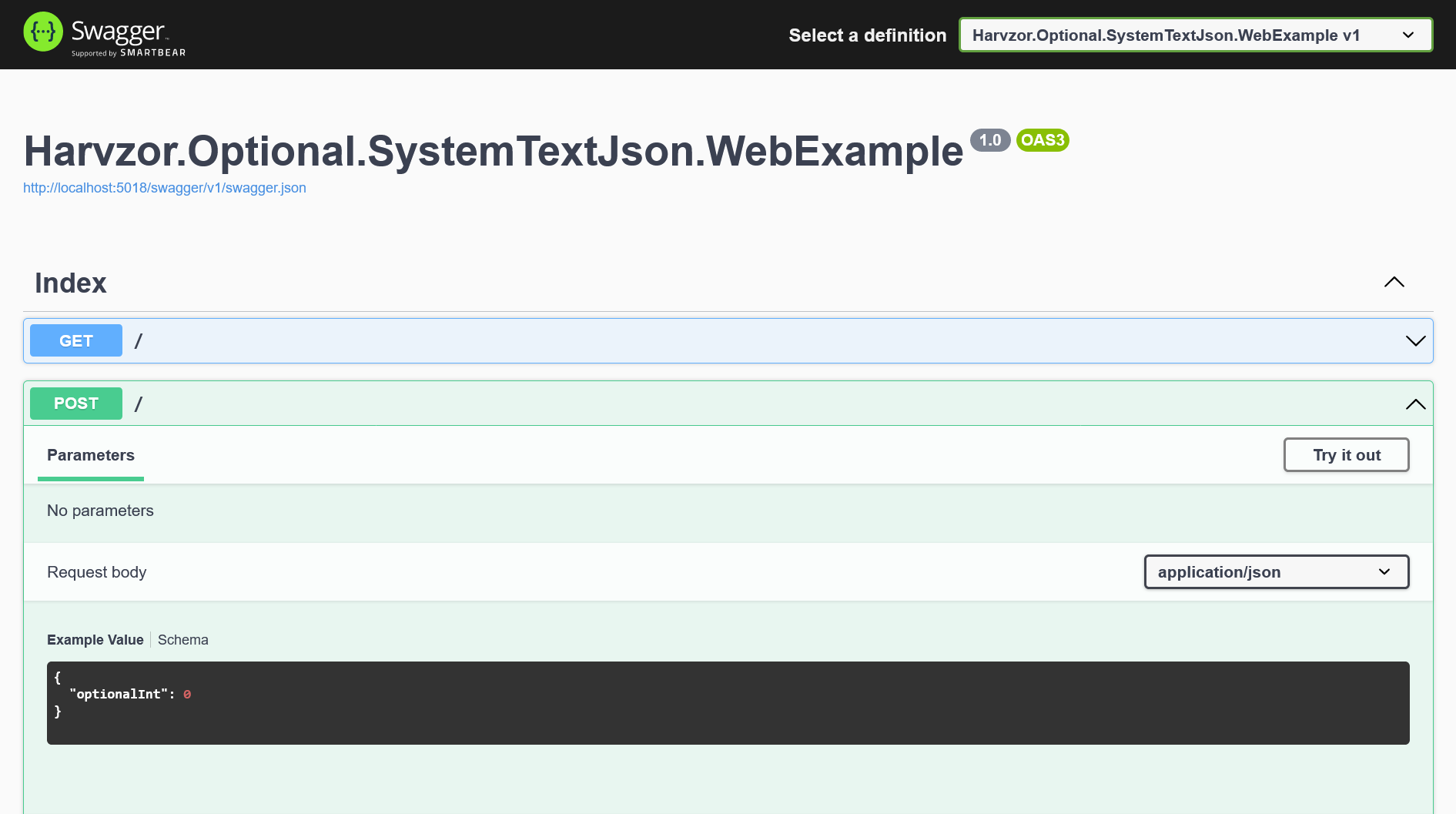Click the Supported by SMARTBEAR text

coord(129,53)
